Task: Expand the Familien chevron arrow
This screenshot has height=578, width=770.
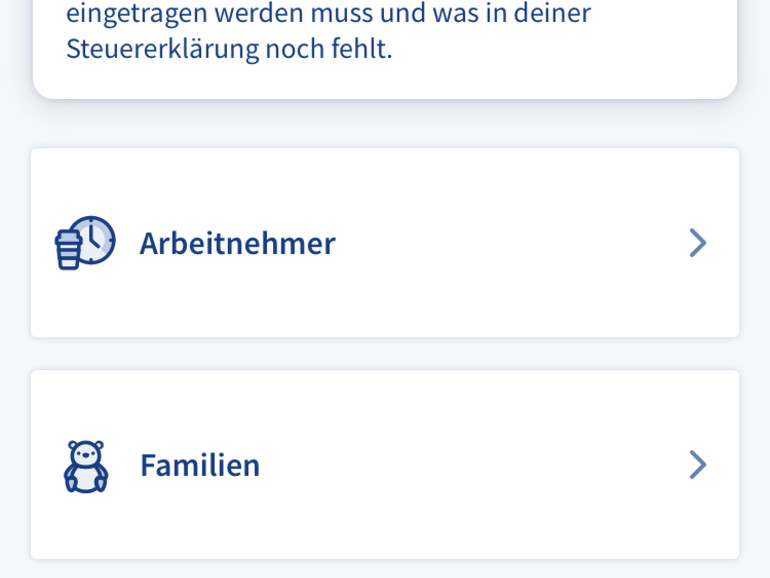Action: [697, 465]
